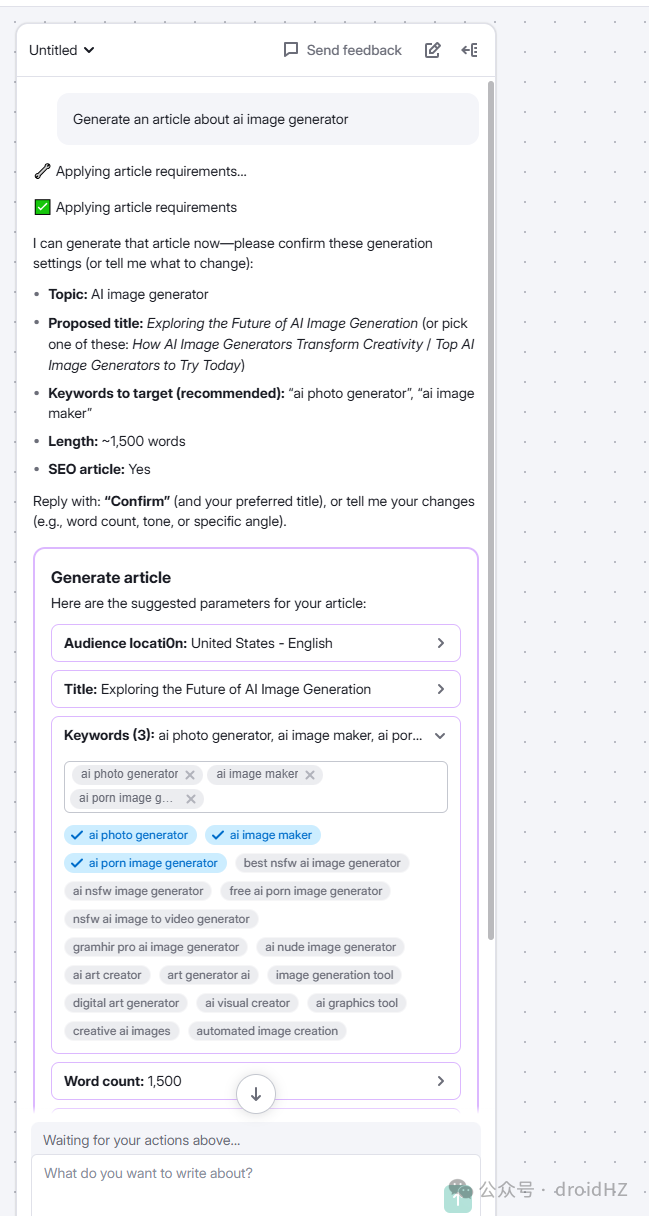Remove the ai image maker keyword tag
Image resolution: width=649 pixels, height=1216 pixels.
pos(310,775)
